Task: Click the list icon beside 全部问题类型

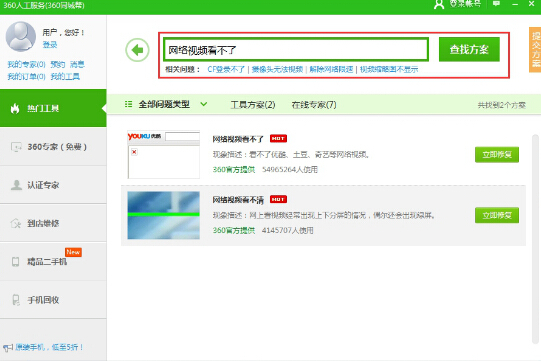Action: [x=128, y=104]
